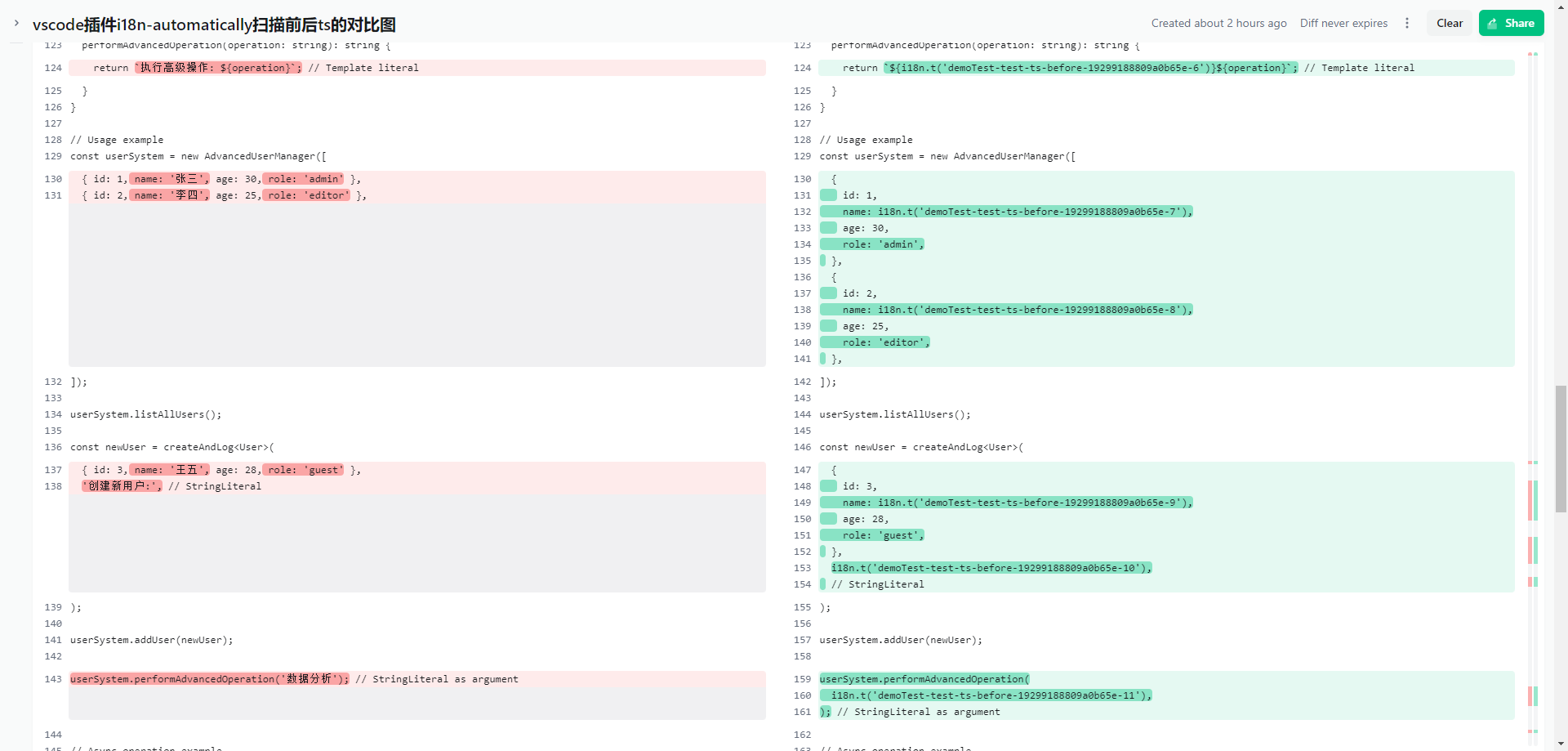Screen dimensions: 1568x751
Task: Click the 'Diff never expires' label
Action: 1343,23
